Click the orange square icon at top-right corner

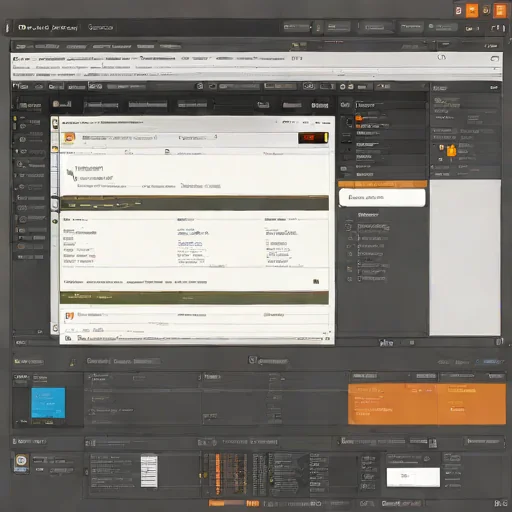(x=500, y=11)
